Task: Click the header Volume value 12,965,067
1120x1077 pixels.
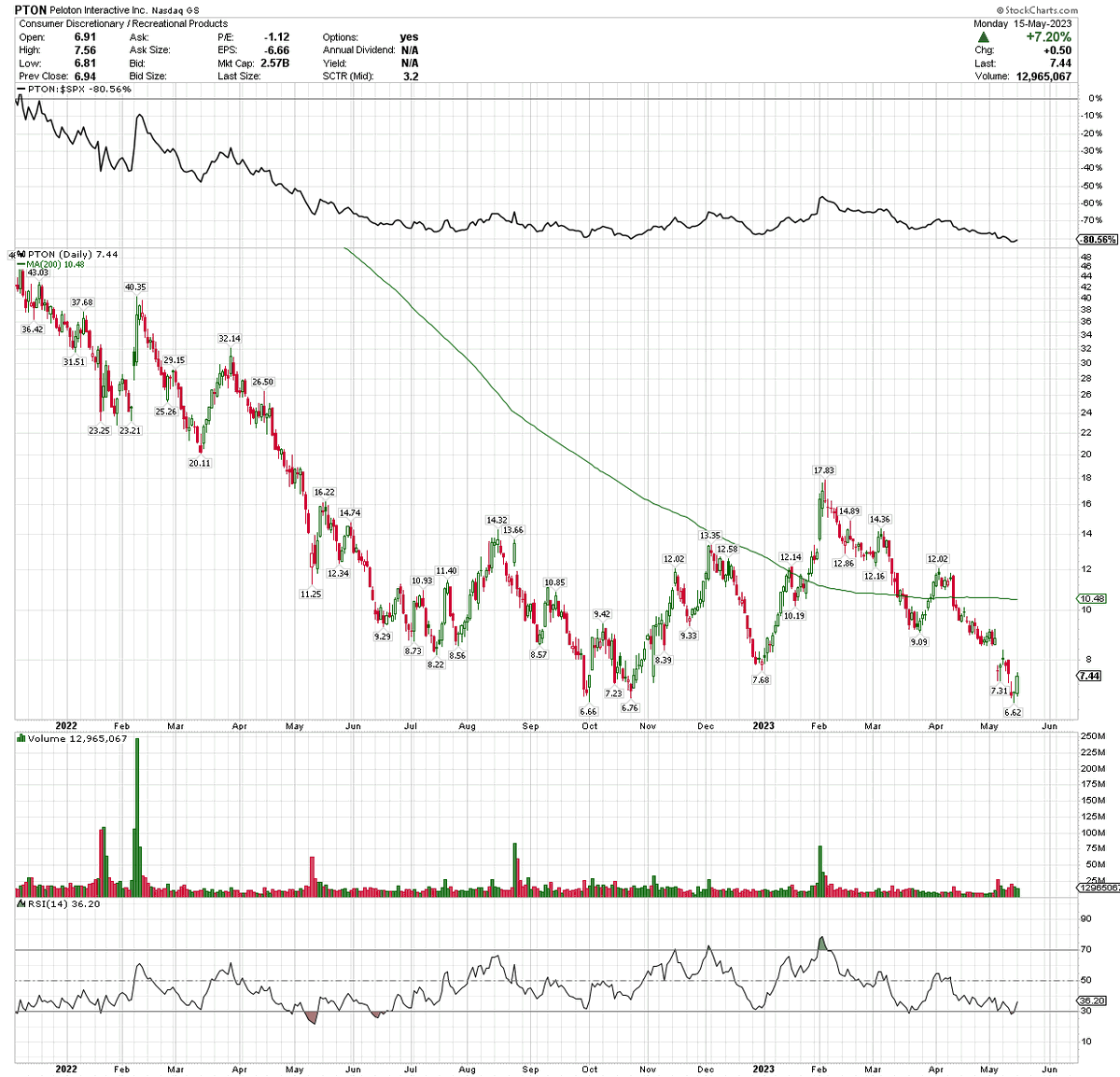Action: point(1043,77)
